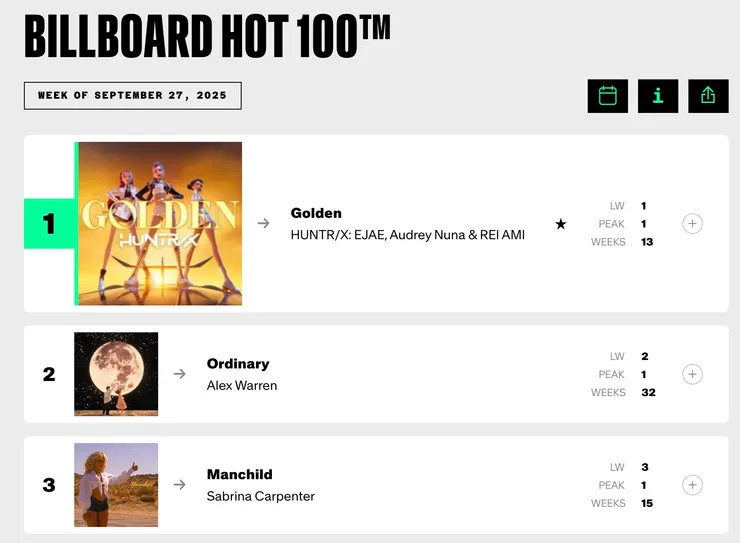Screen dimensions: 740x543
Task: Expand the Ordinary row using plus button
Action: (x=692, y=374)
